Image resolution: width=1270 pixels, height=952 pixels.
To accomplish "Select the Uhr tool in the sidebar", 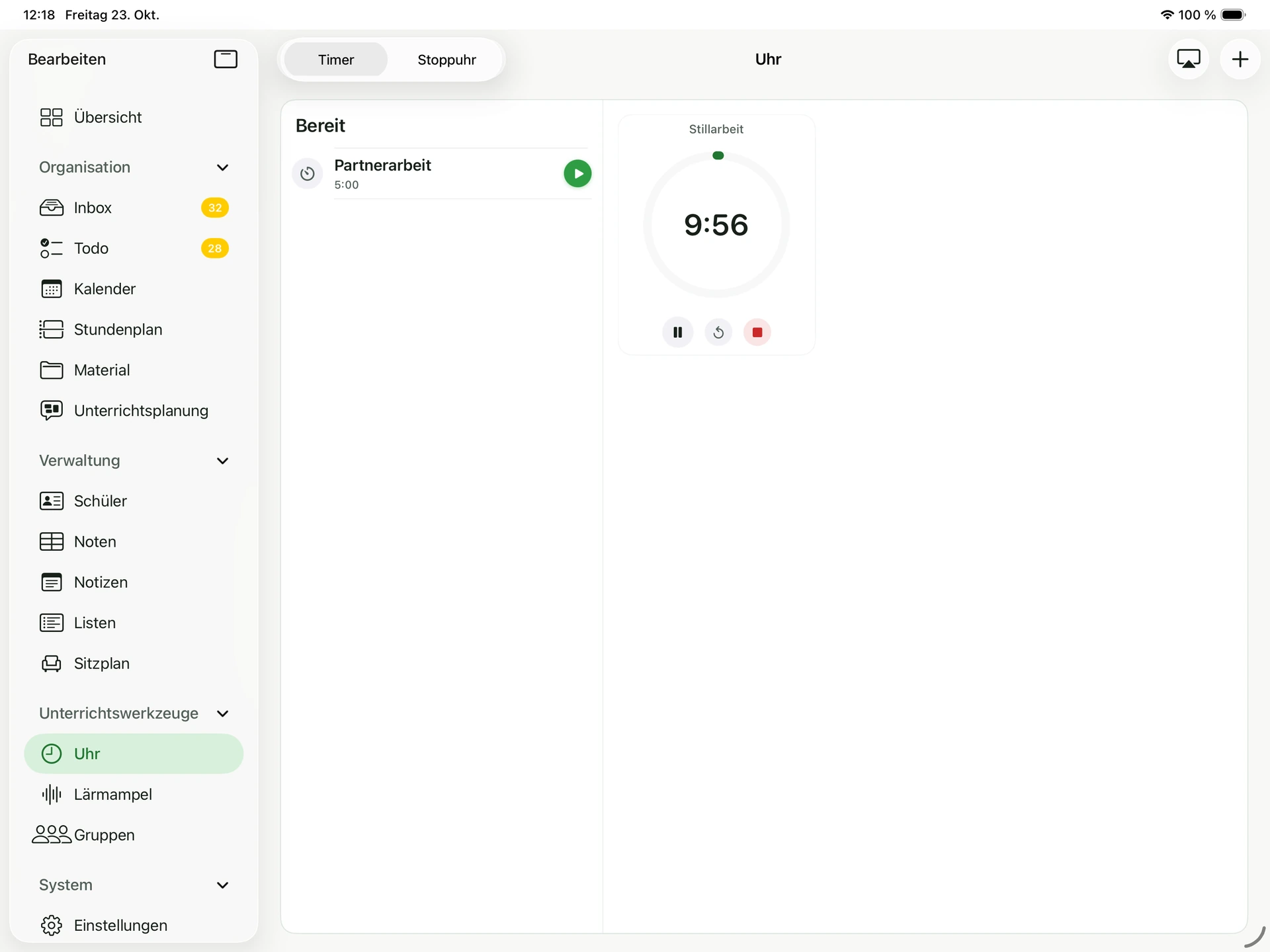I will (134, 754).
